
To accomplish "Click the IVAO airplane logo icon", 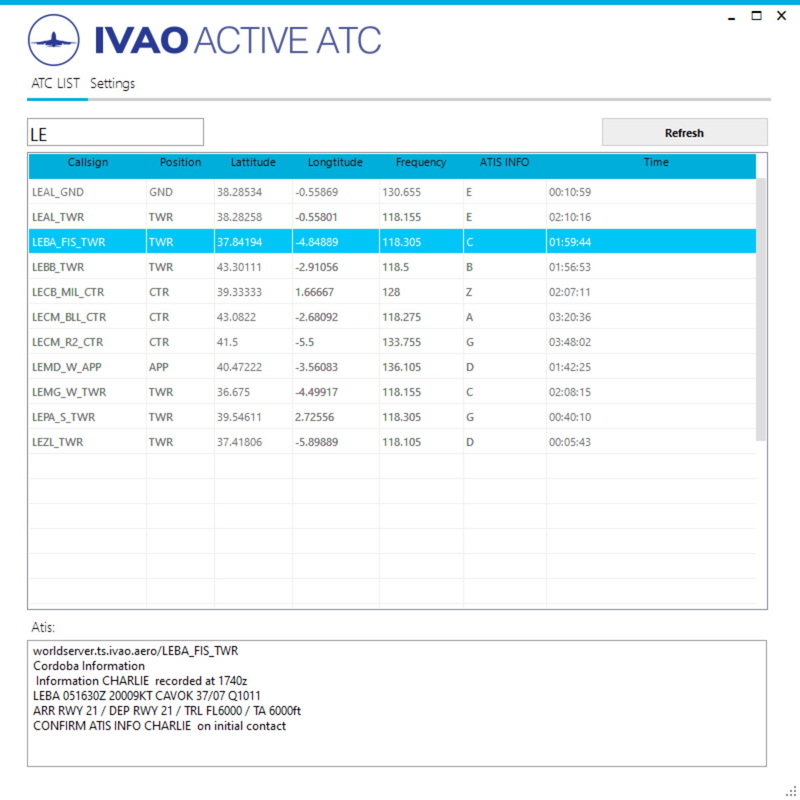I will click(51, 38).
